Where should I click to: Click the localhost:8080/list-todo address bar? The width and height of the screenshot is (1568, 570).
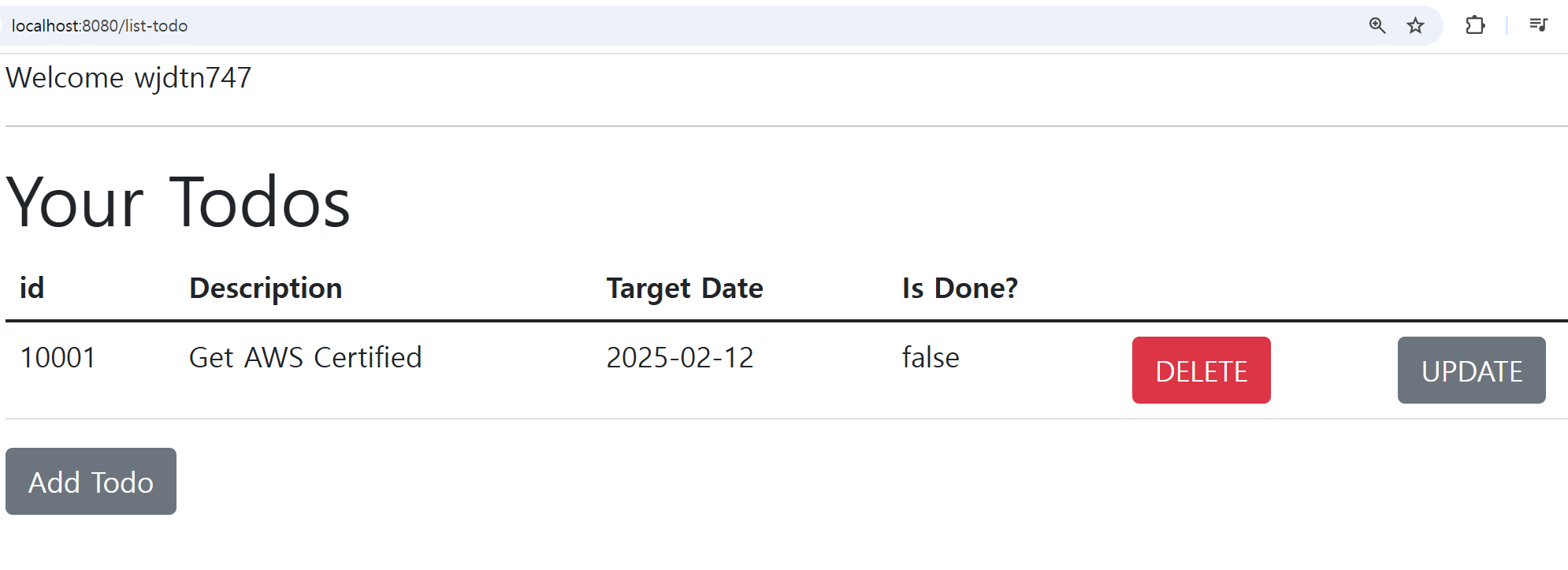coord(473,25)
